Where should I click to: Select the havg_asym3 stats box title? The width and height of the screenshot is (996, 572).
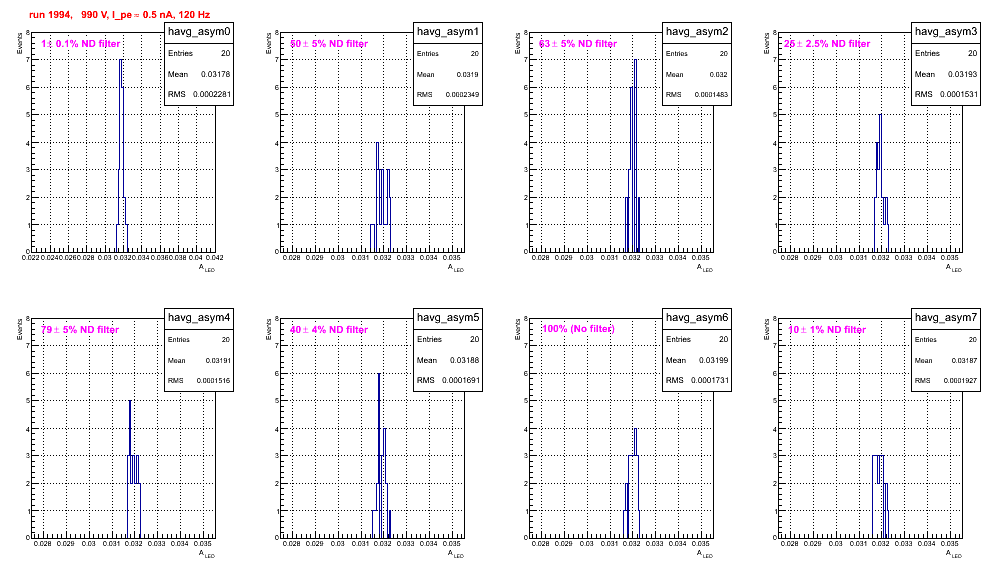coord(946,31)
